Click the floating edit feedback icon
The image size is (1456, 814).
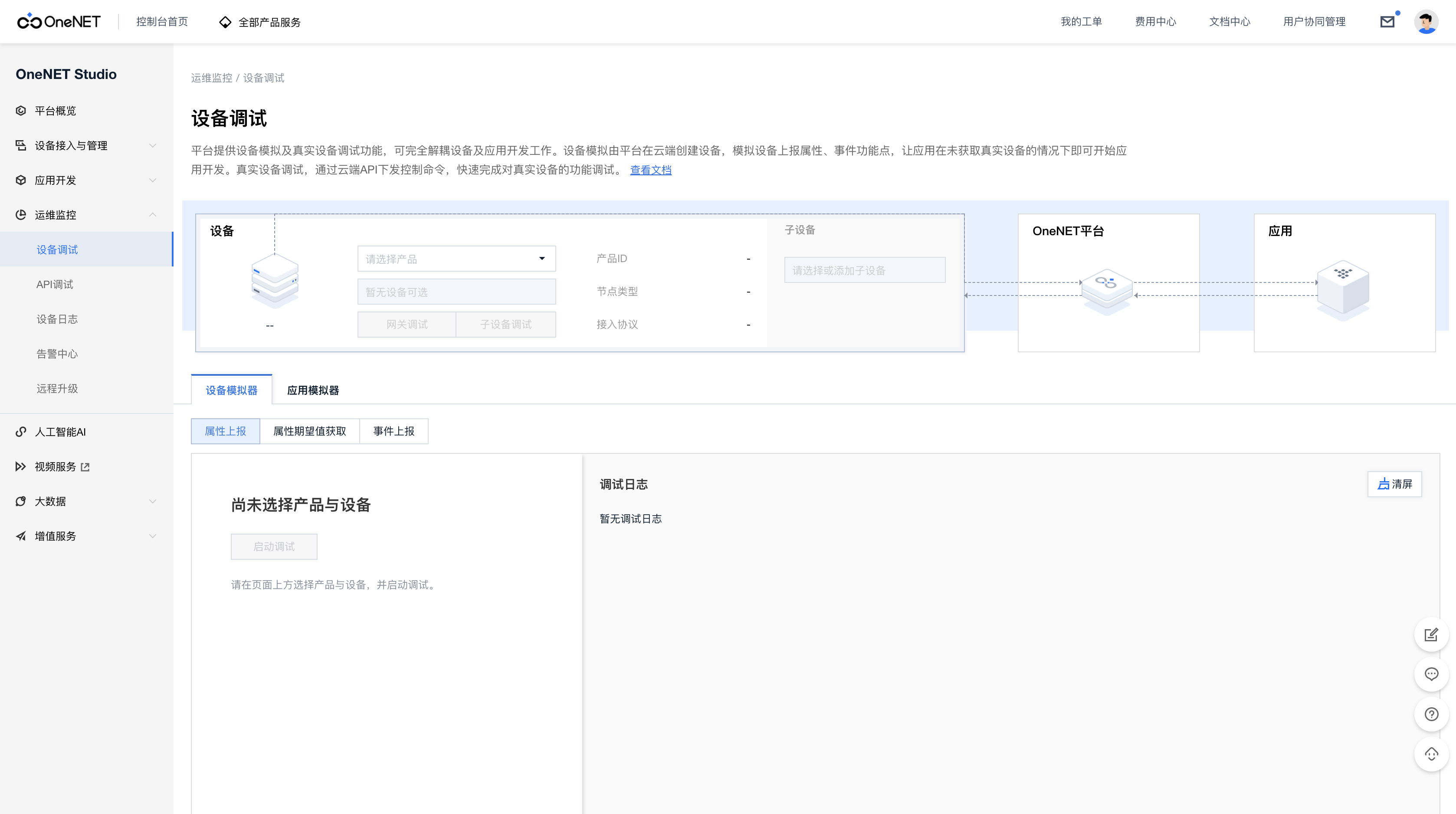click(x=1431, y=635)
